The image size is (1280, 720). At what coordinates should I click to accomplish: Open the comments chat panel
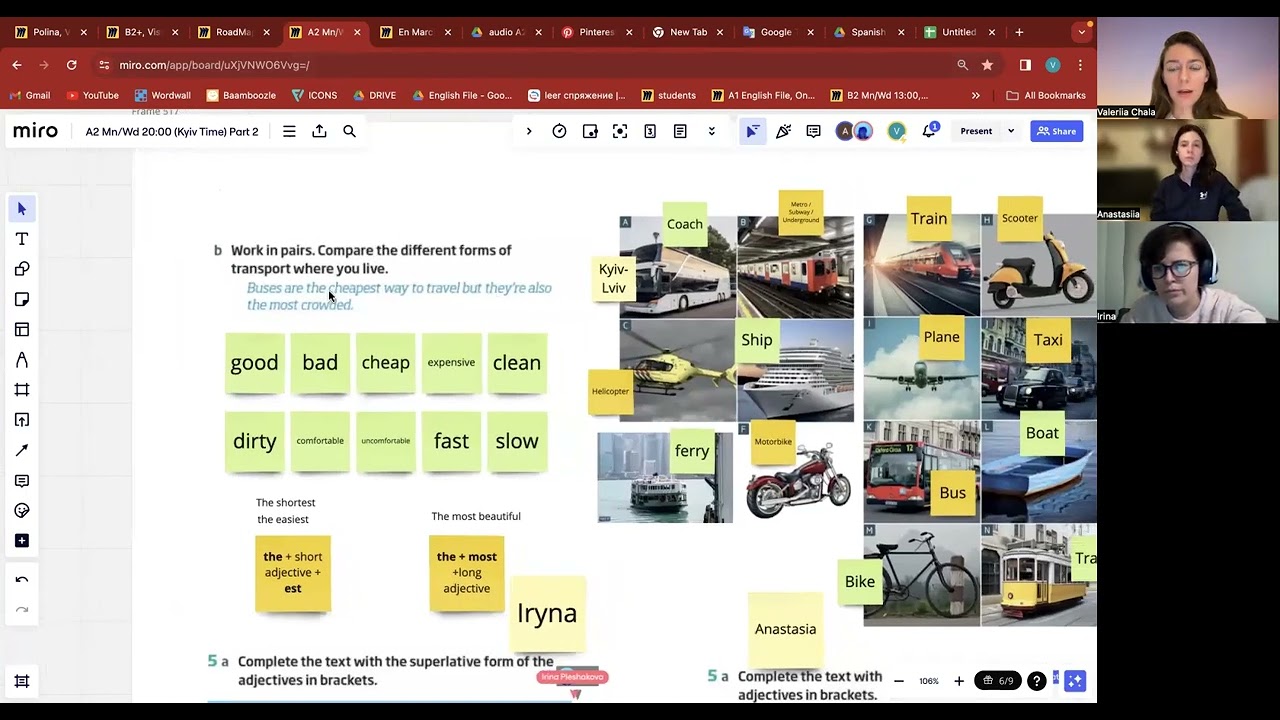[x=813, y=131]
